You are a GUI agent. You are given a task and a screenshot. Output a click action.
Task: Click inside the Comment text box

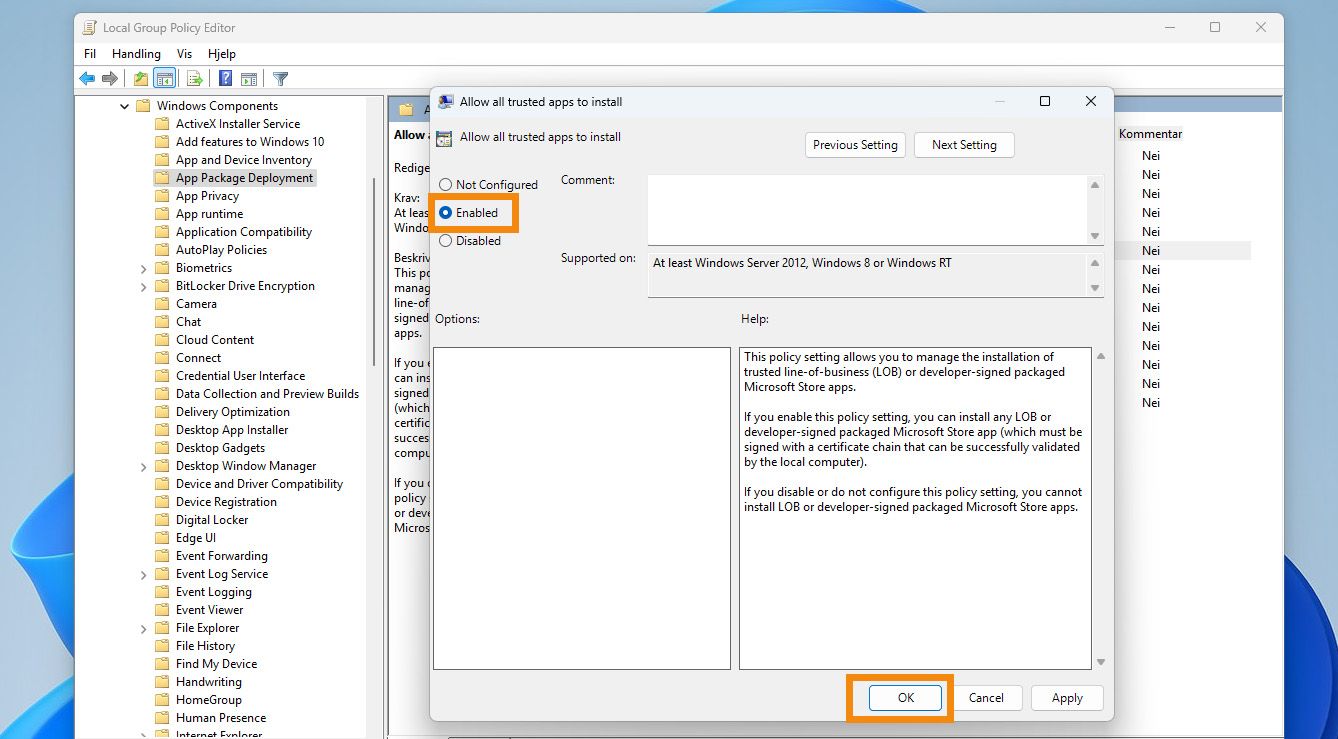(867, 210)
